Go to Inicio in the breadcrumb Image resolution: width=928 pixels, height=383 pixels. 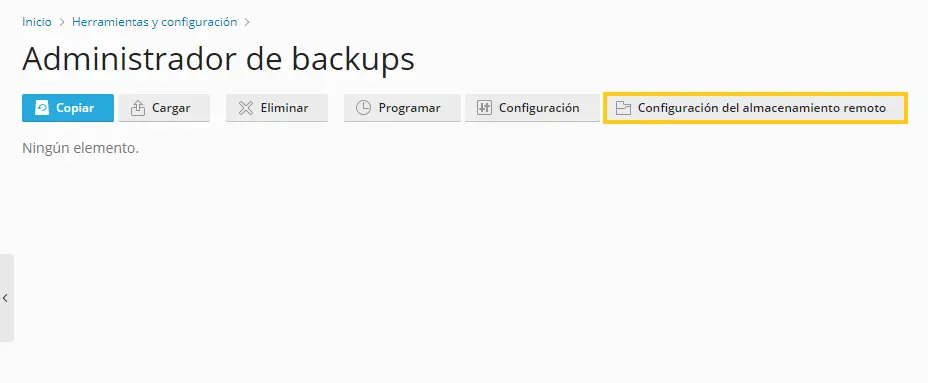point(37,22)
